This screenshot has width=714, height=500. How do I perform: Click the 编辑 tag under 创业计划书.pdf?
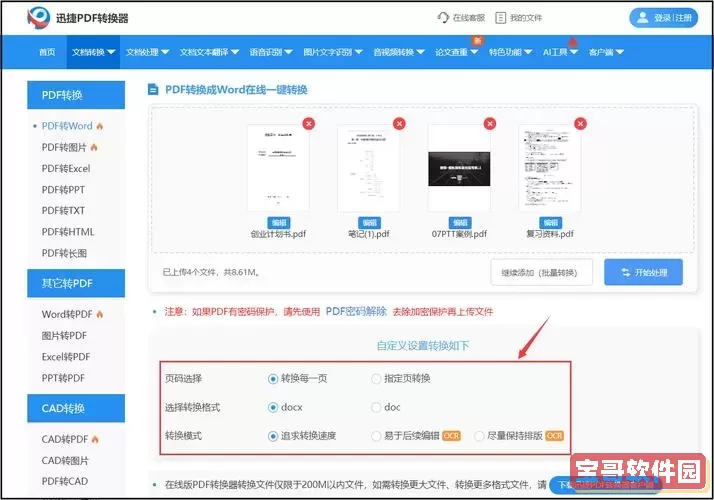[x=279, y=222]
